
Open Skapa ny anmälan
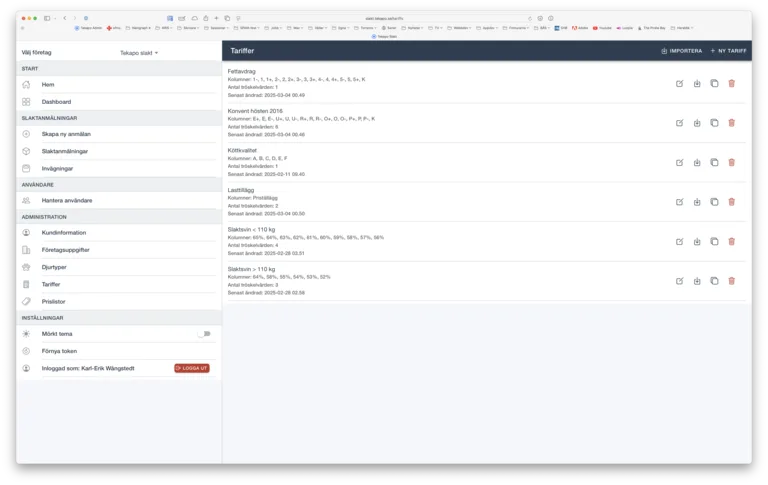(119, 134)
